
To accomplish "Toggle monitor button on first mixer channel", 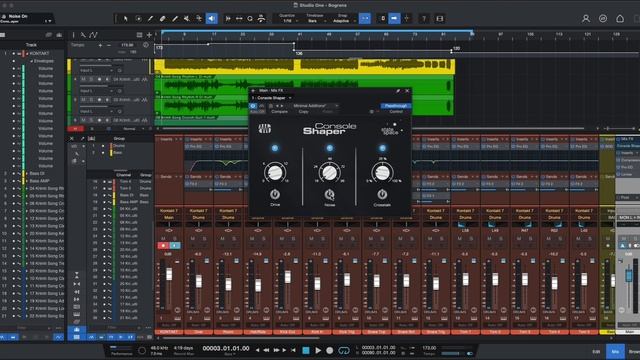I will click(x=175, y=245).
